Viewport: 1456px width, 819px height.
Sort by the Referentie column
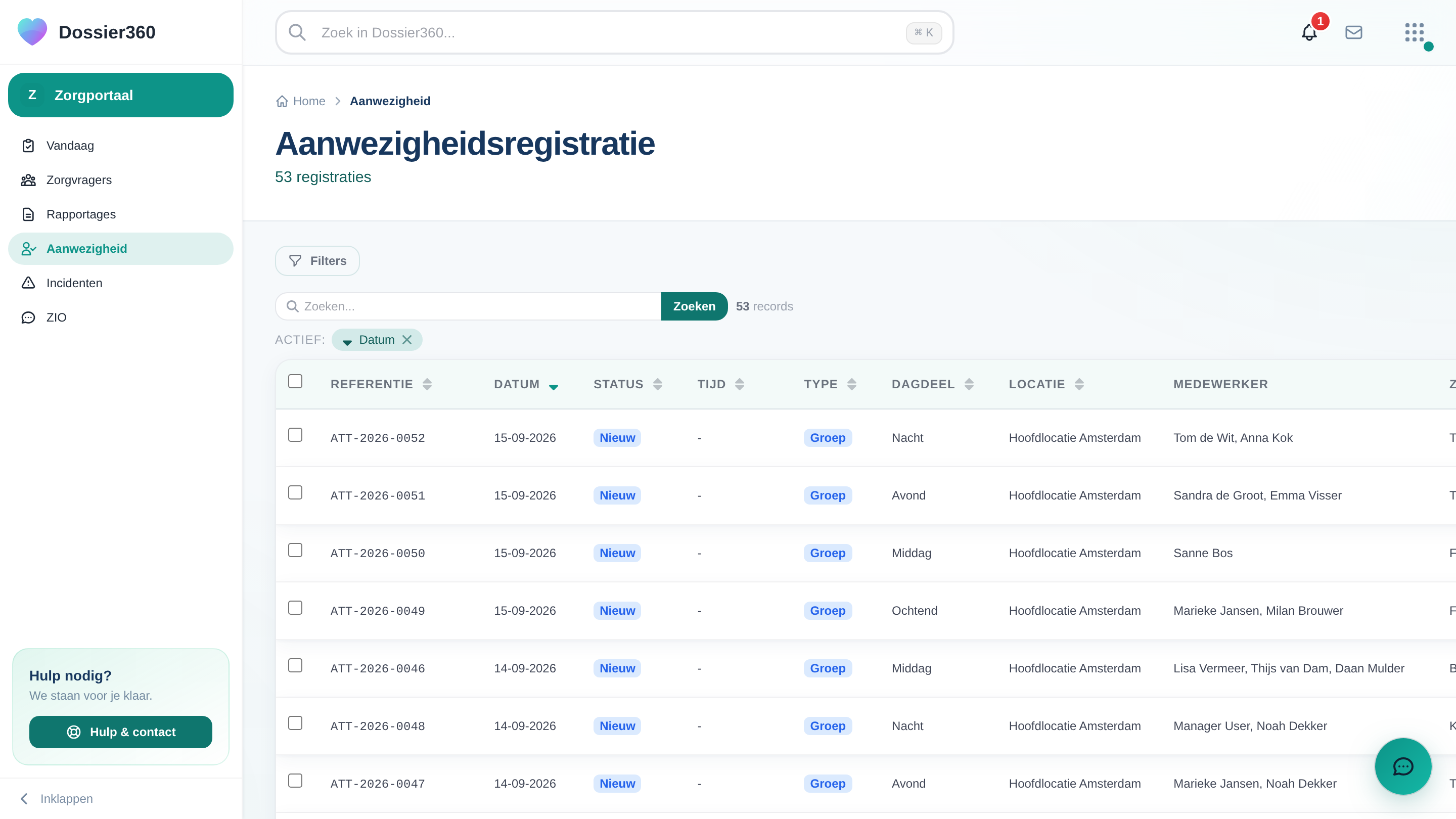(x=381, y=384)
